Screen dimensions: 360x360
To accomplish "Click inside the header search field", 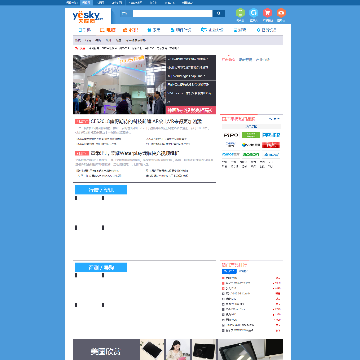I will pyautogui.click(x=172, y=13).
